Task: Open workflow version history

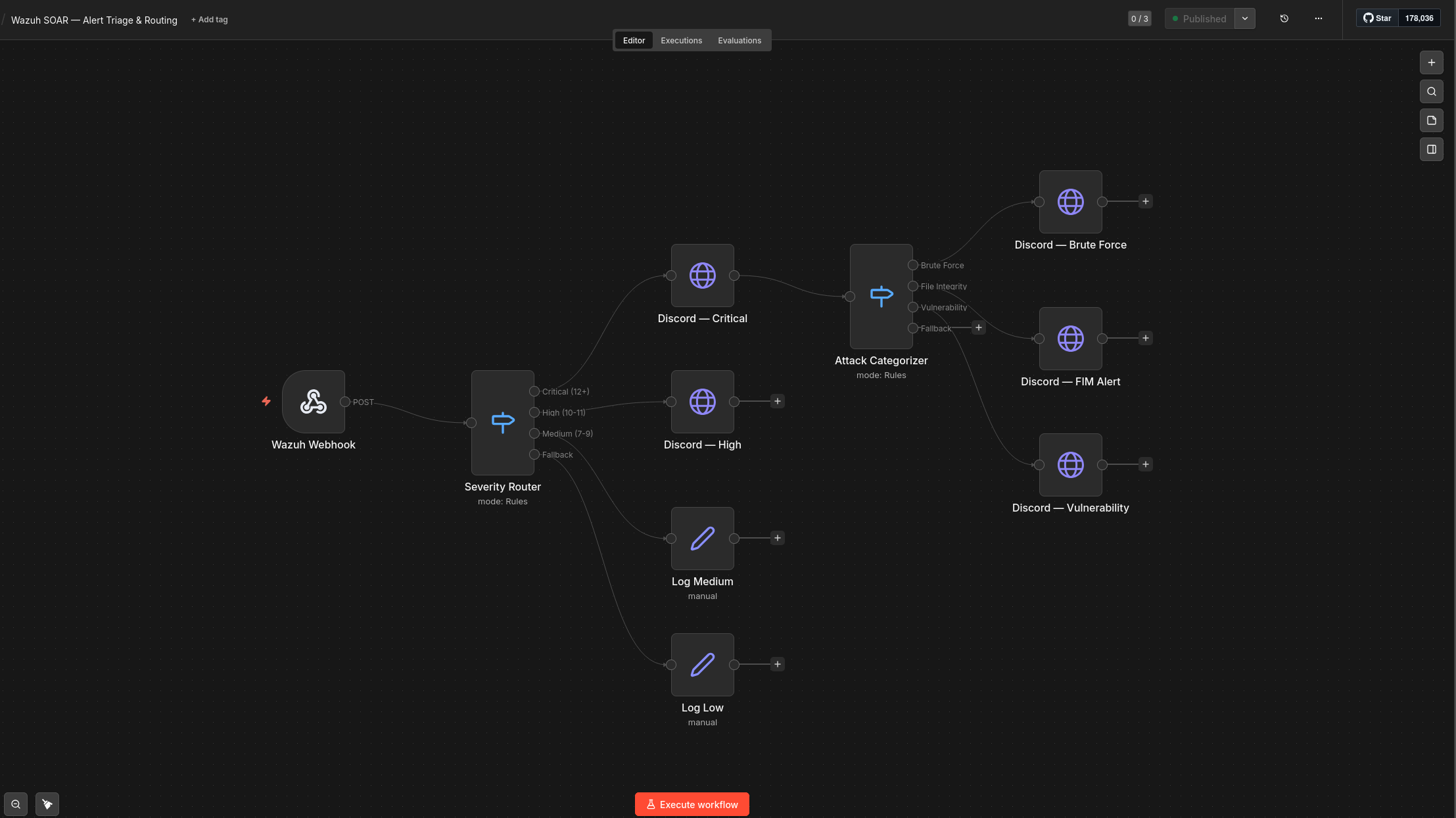Action: [x=1284, y=19]
